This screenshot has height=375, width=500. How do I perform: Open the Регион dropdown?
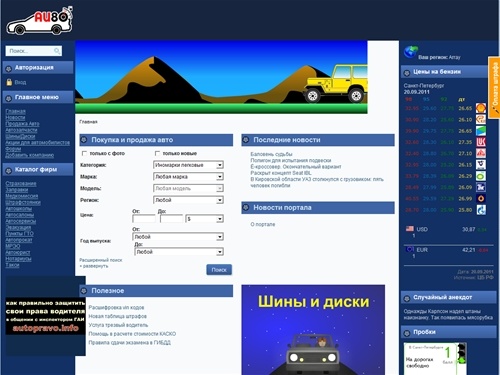tap(188, 200)
